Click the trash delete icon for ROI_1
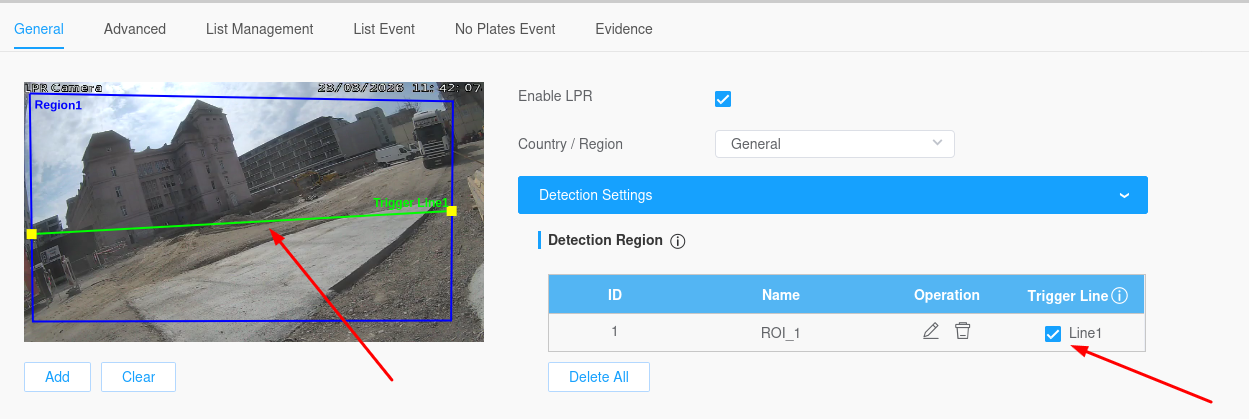1249x419 pixels. (962, 331)
